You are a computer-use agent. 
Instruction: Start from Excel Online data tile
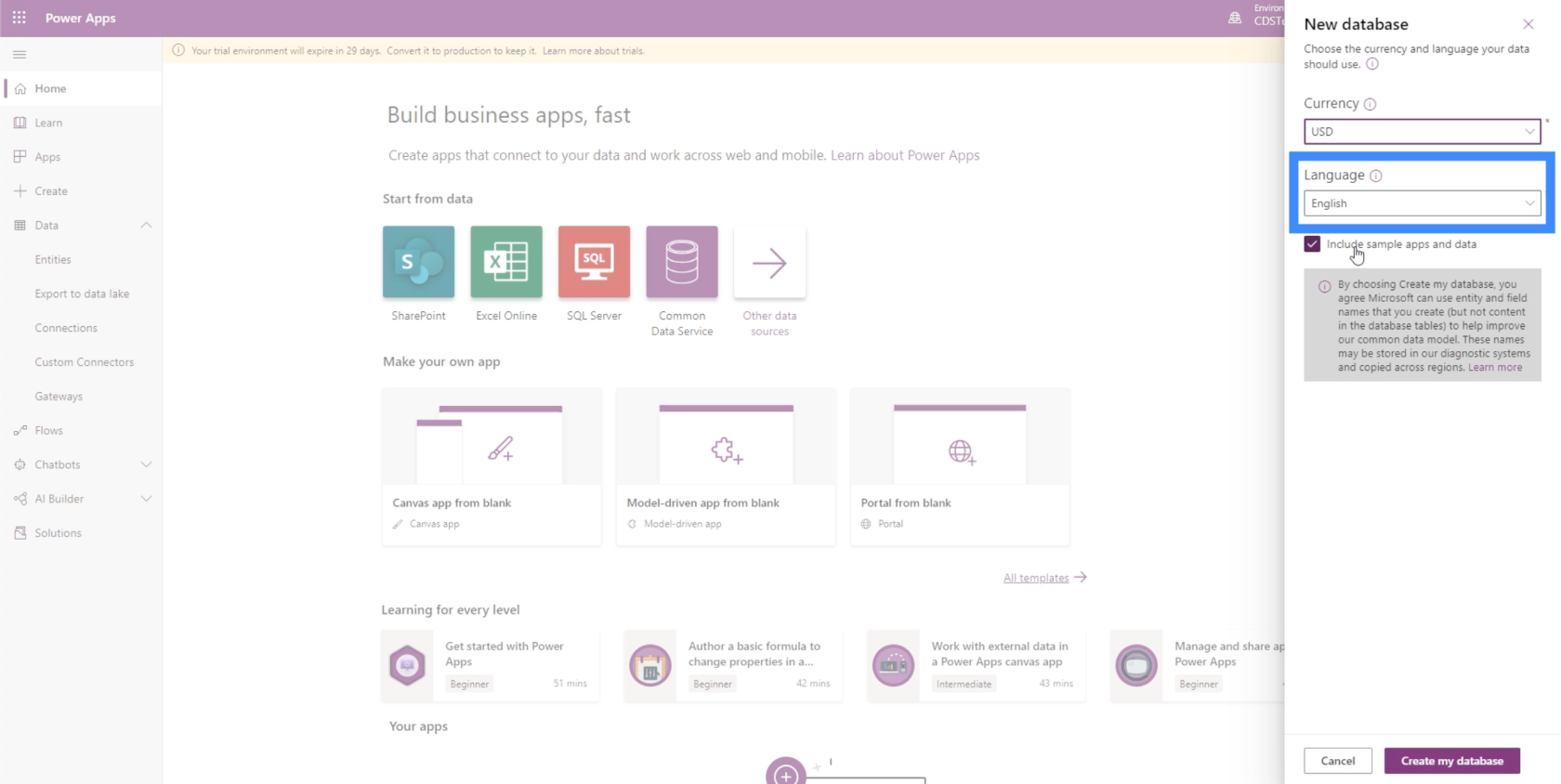[x=506, y=262]
